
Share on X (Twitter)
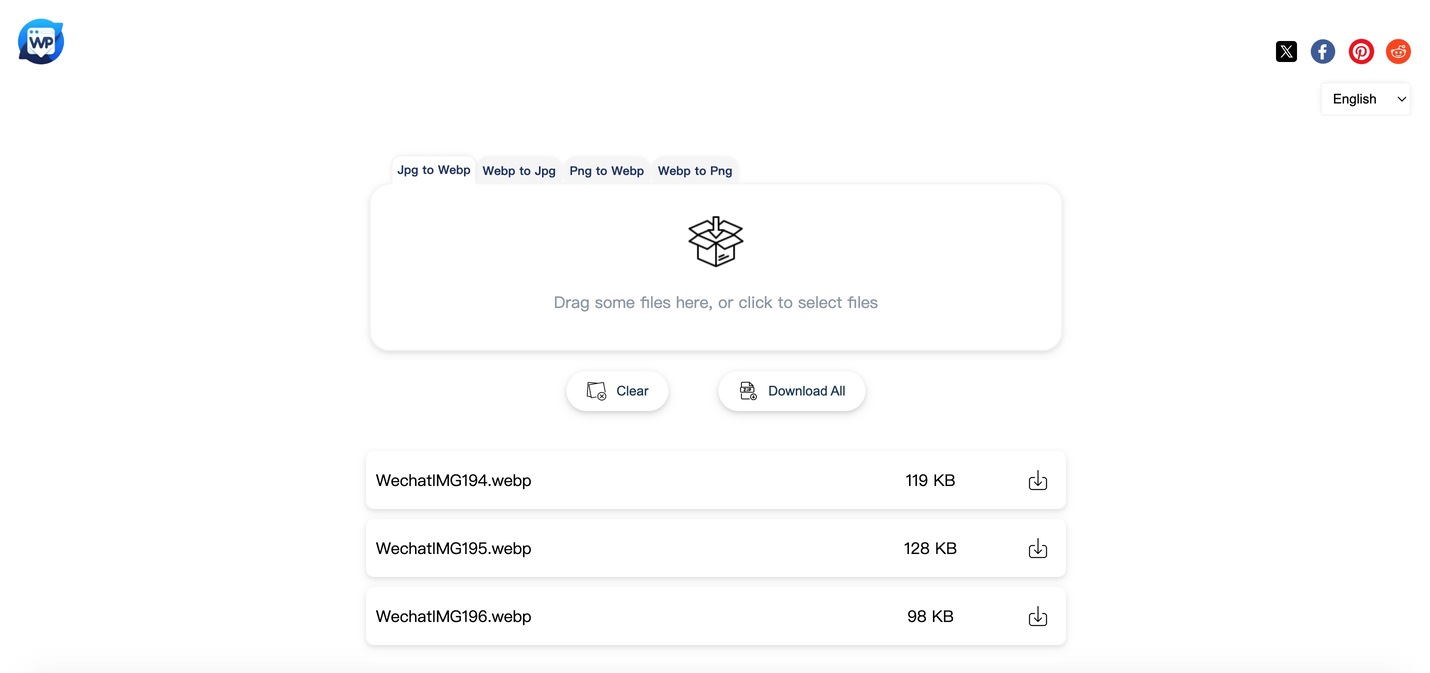click(x=1286, y=52)
